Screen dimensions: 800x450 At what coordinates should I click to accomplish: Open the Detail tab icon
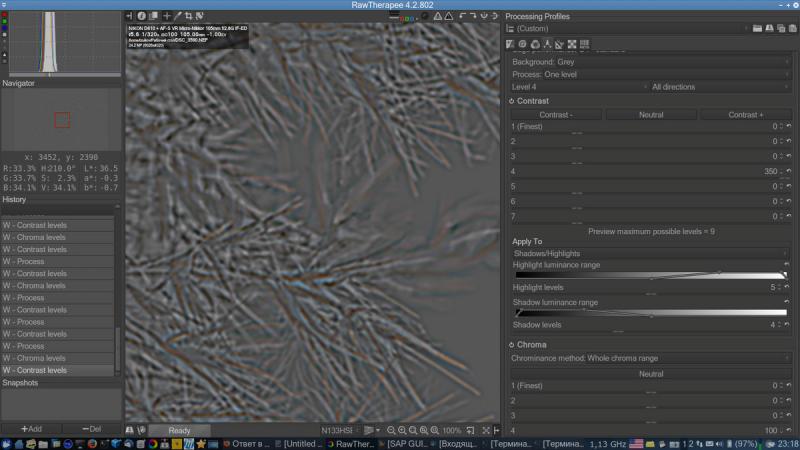tap(522, 44)
